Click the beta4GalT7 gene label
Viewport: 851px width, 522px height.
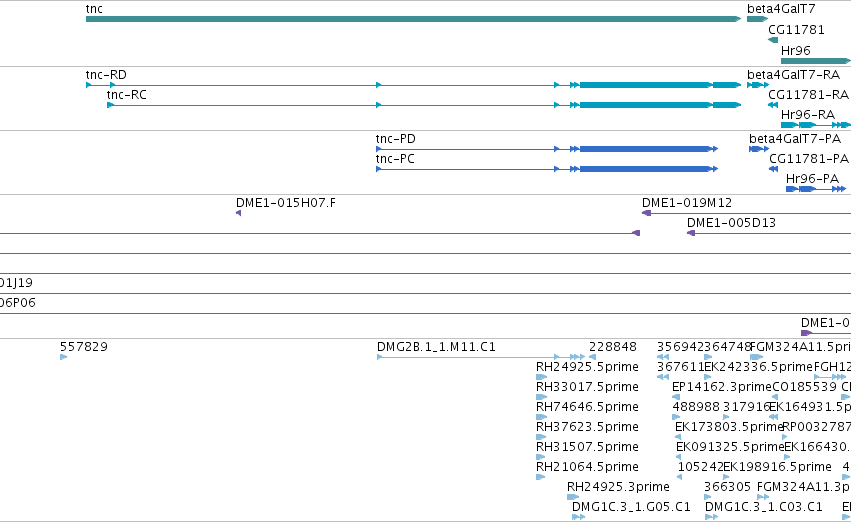(781, 9)
